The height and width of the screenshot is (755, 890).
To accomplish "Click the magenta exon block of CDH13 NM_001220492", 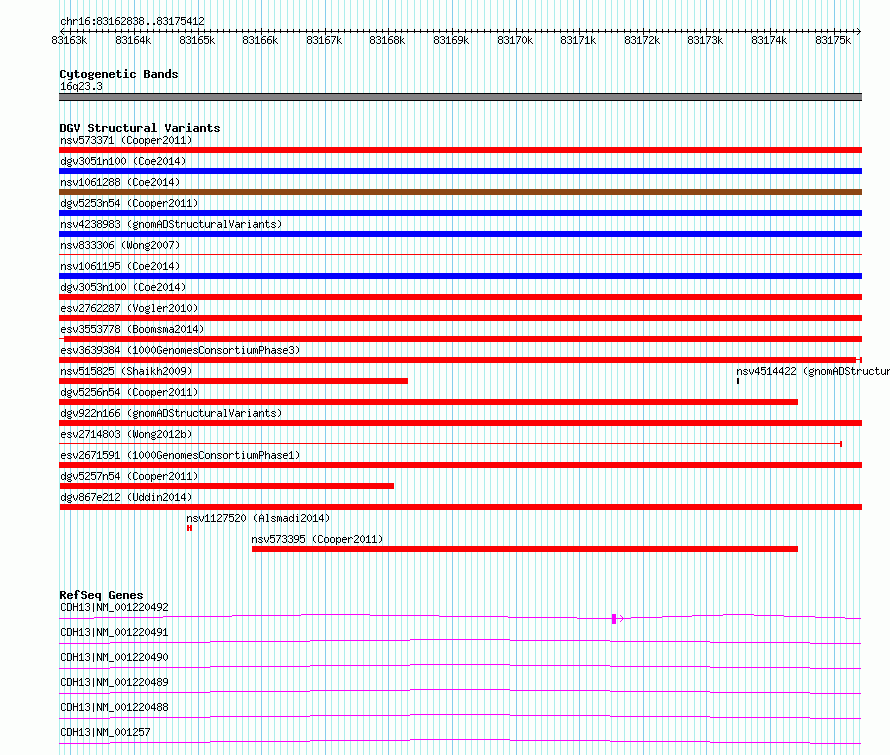I will tap(614, 619).
